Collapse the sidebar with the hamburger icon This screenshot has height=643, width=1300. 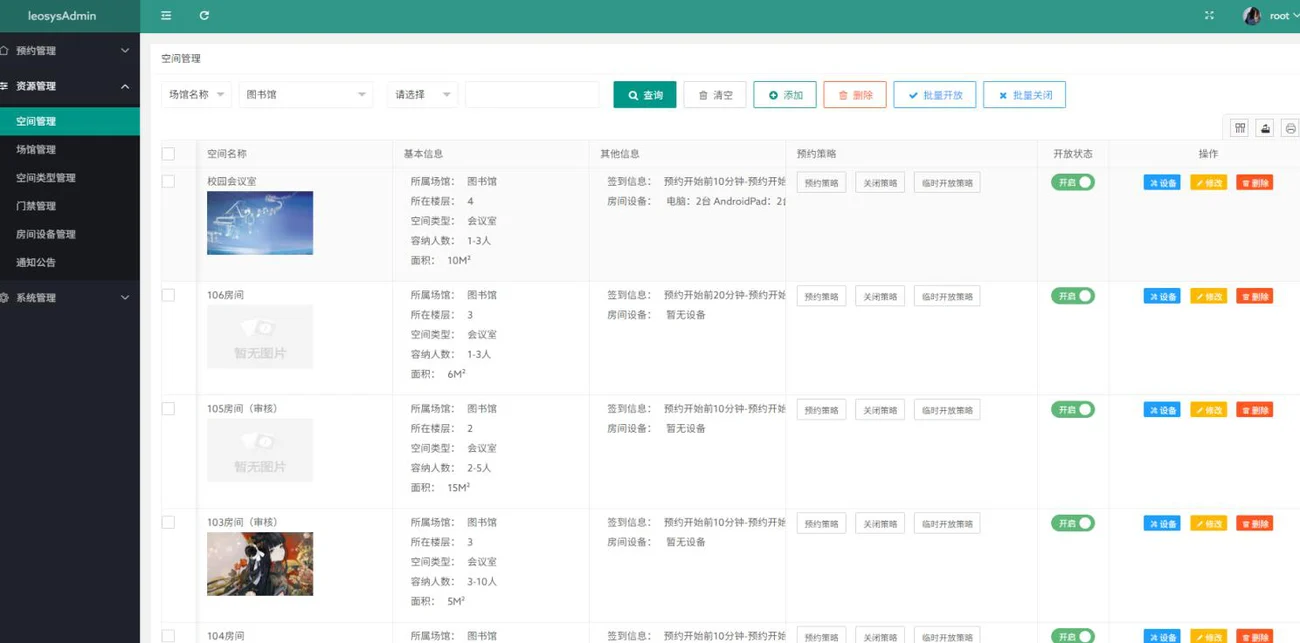click(x=166, y=15)
